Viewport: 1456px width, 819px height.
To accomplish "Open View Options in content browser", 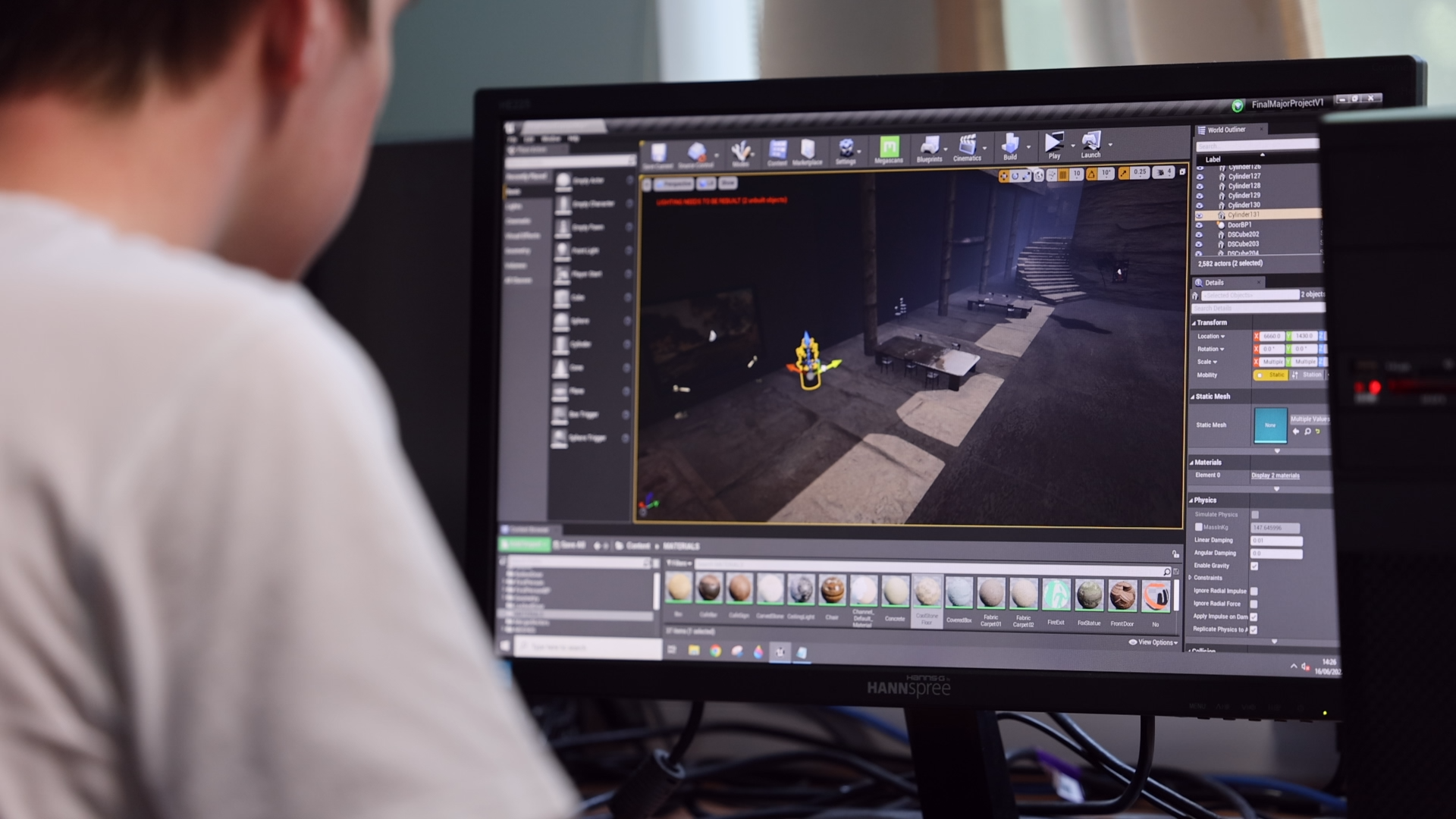I will coord(1153,642).
